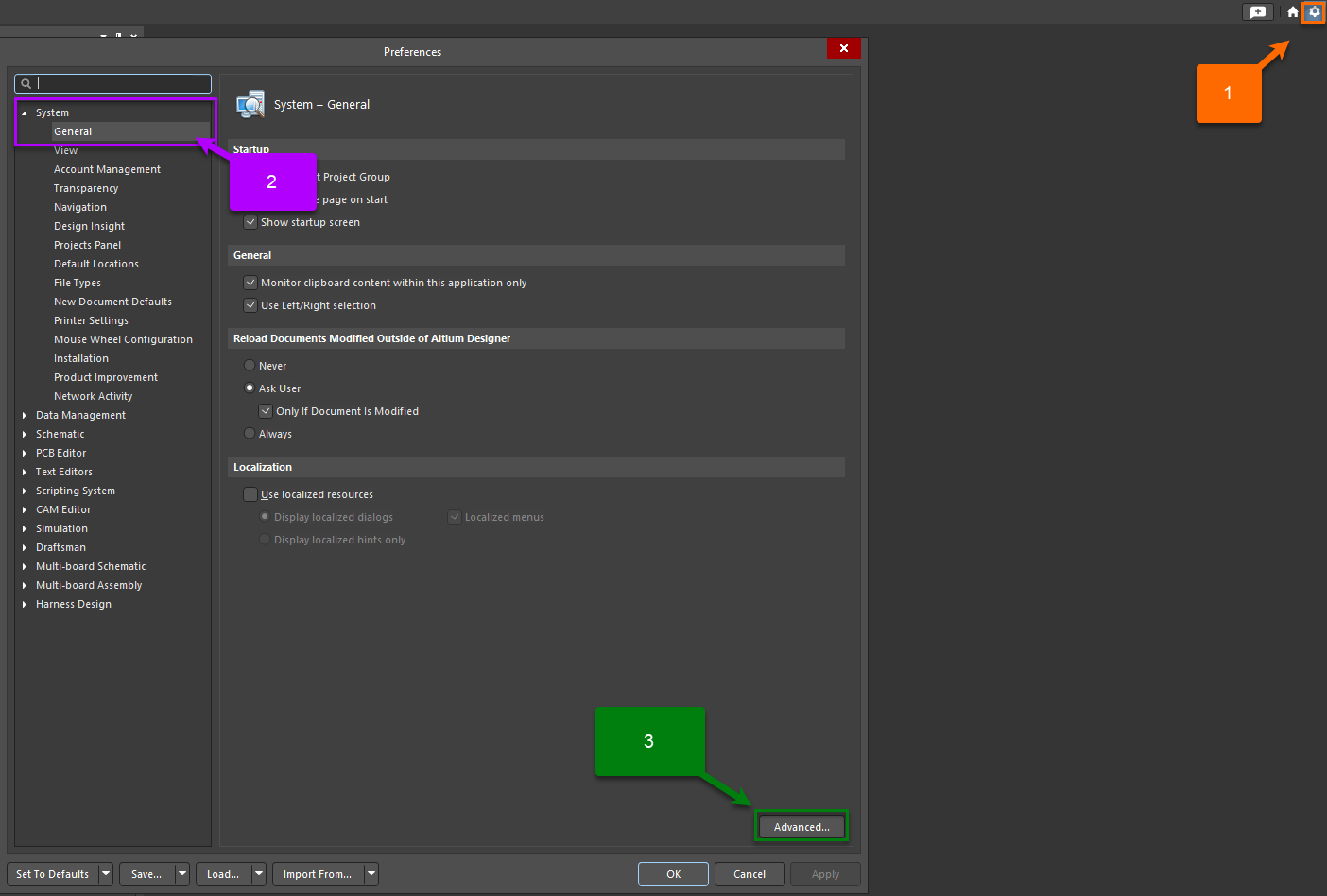This screenshot has height=896, width=1327.
Task: Open the feedback comment icon in the top bar
Action: [x=1258, y=12]
